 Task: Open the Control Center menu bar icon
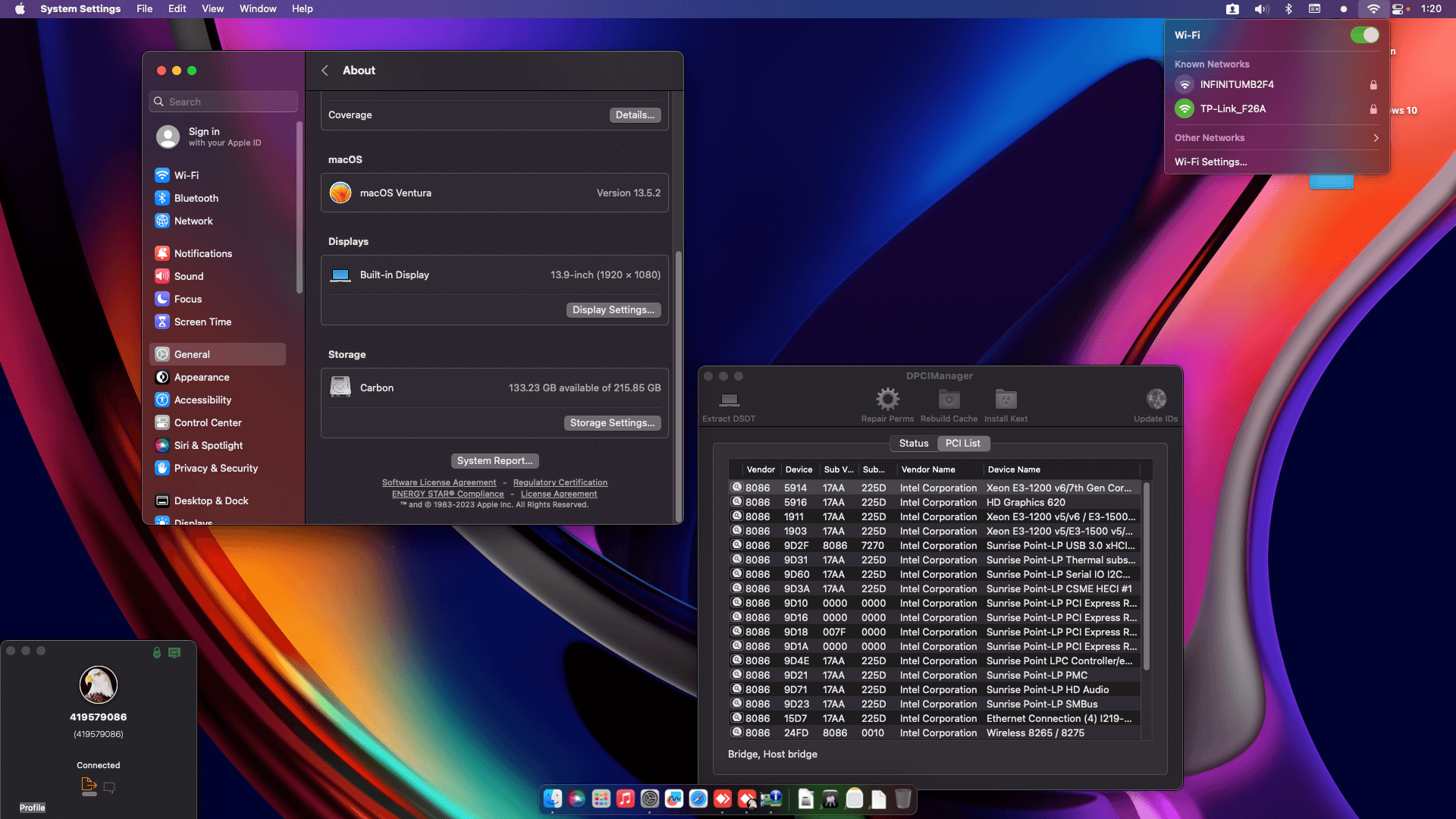click(x=1397, y=9)
